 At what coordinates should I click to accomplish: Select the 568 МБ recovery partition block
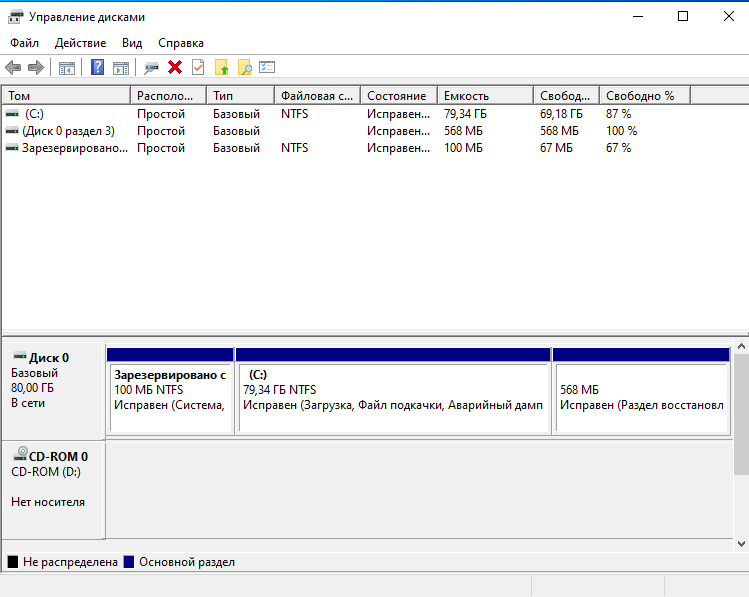coord(640,397)
